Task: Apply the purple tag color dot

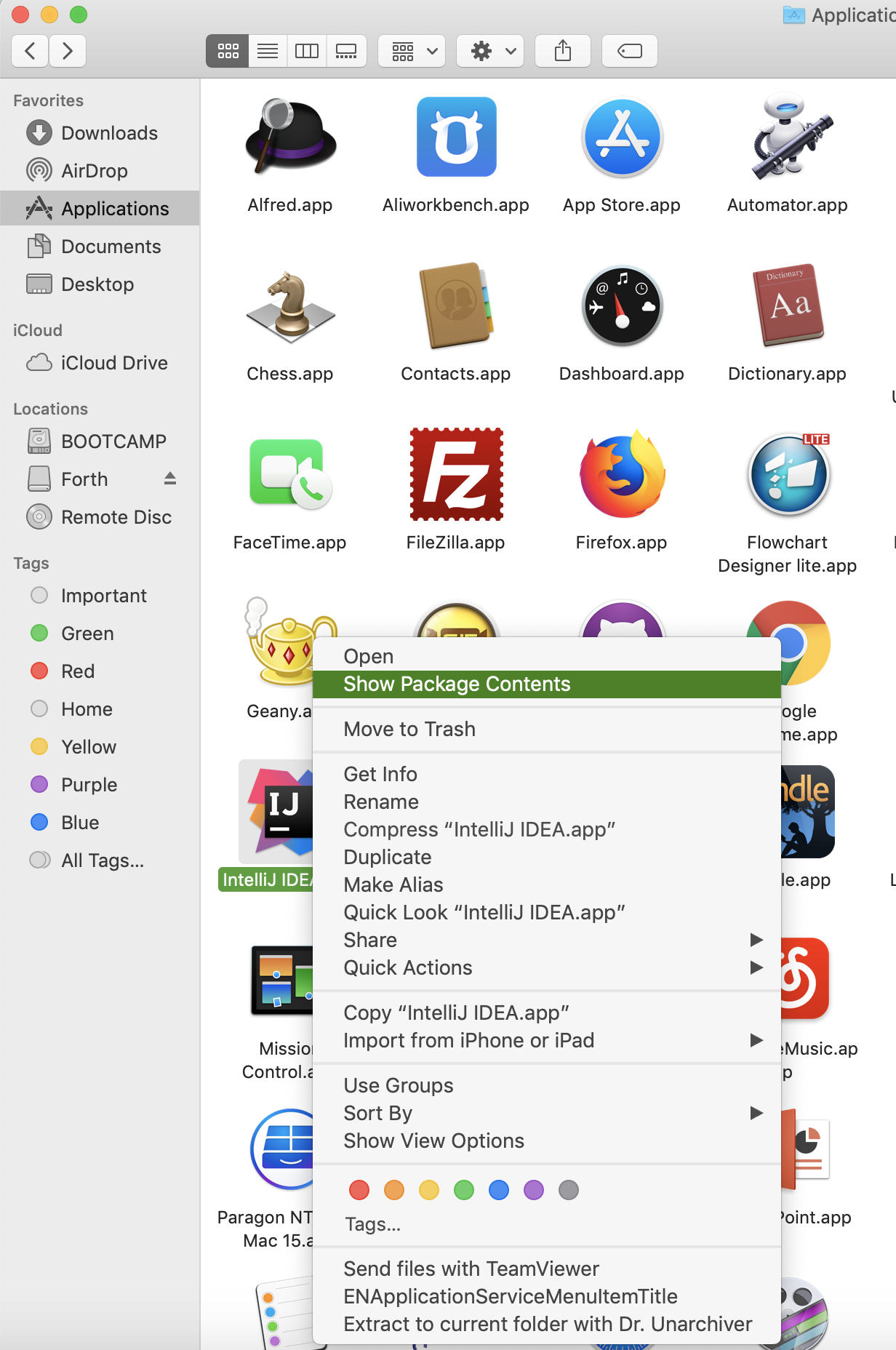Action: coord(534,1190)
